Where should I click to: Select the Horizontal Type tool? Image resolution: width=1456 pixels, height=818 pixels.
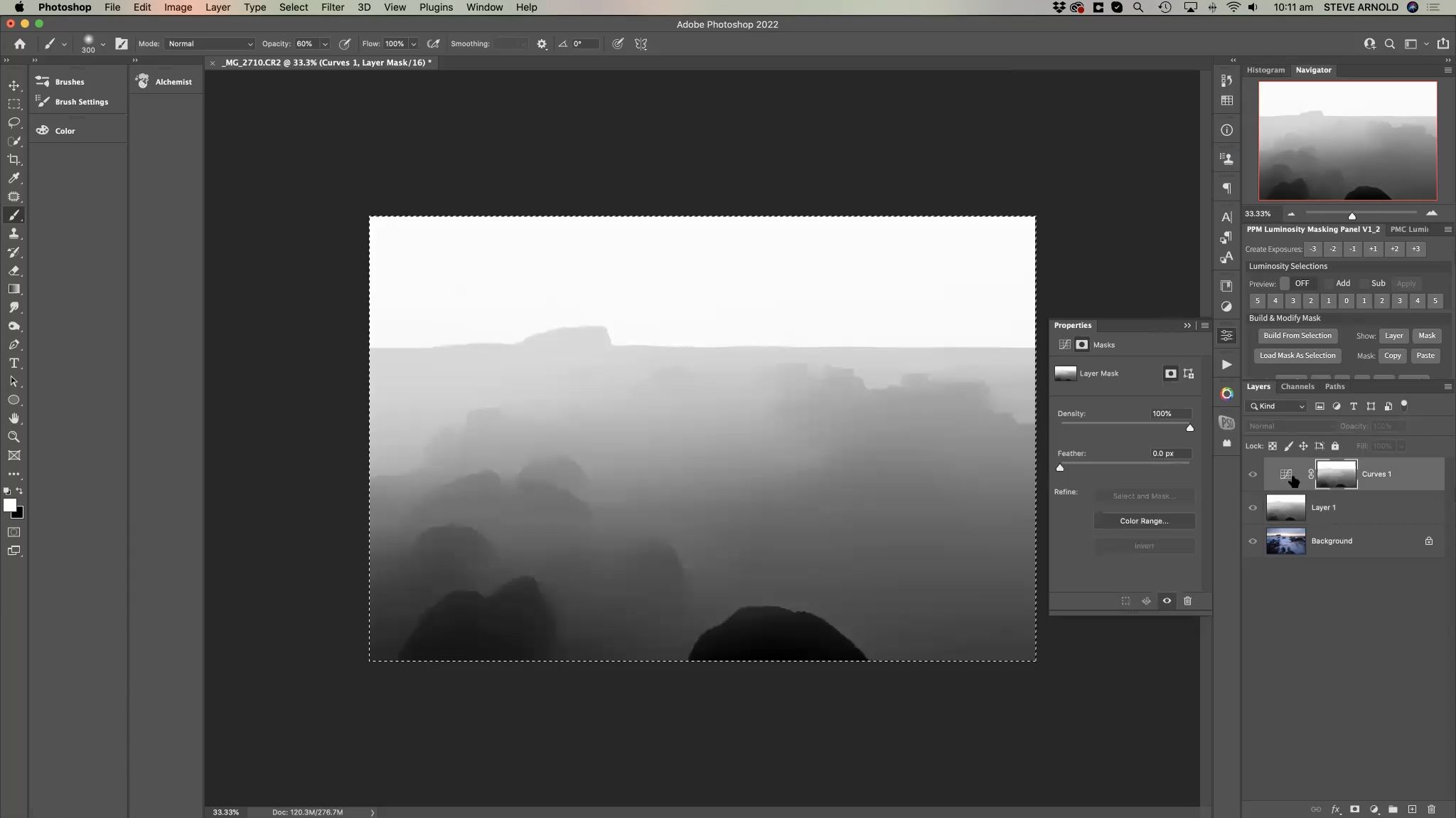(x=14, y=363)
